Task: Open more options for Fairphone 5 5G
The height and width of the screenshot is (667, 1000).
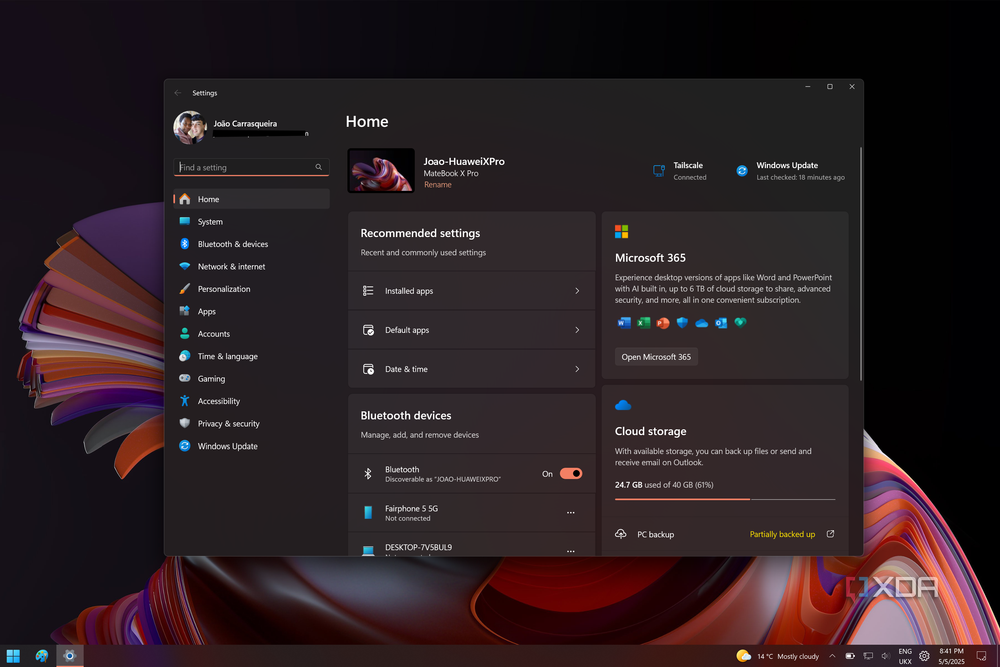Action: [x=571, y=513]
